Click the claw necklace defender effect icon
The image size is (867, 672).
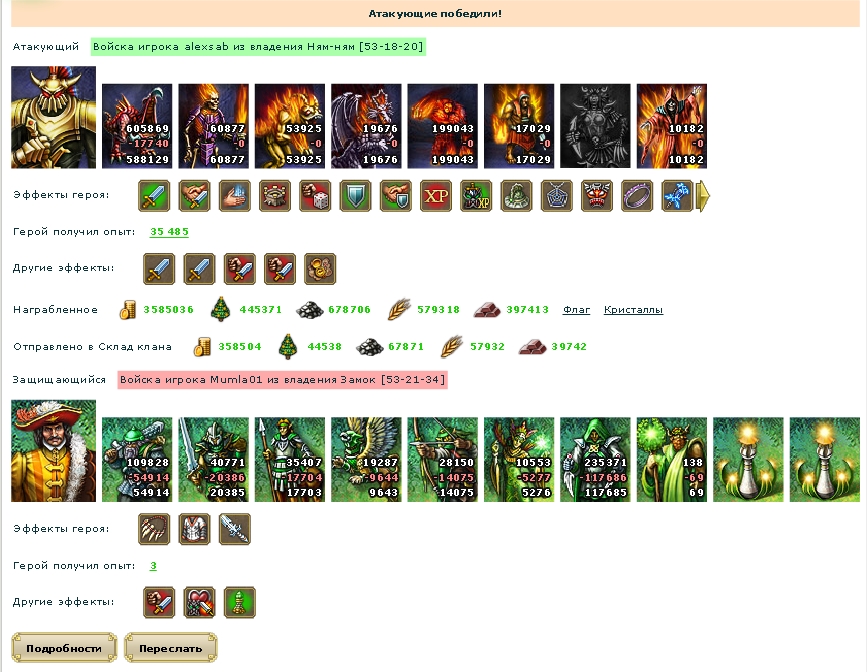(154, 529)
